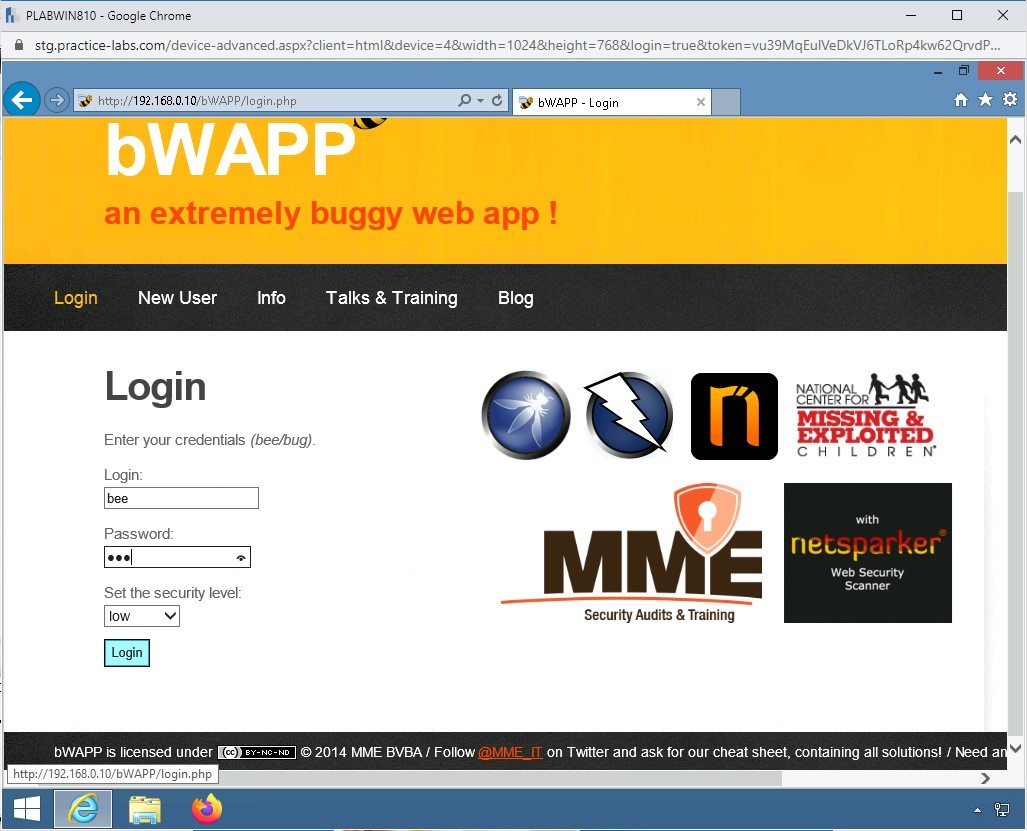This screenshot has width=1027, height=831.
Task: Open the New User menu item
Action: 177,297
